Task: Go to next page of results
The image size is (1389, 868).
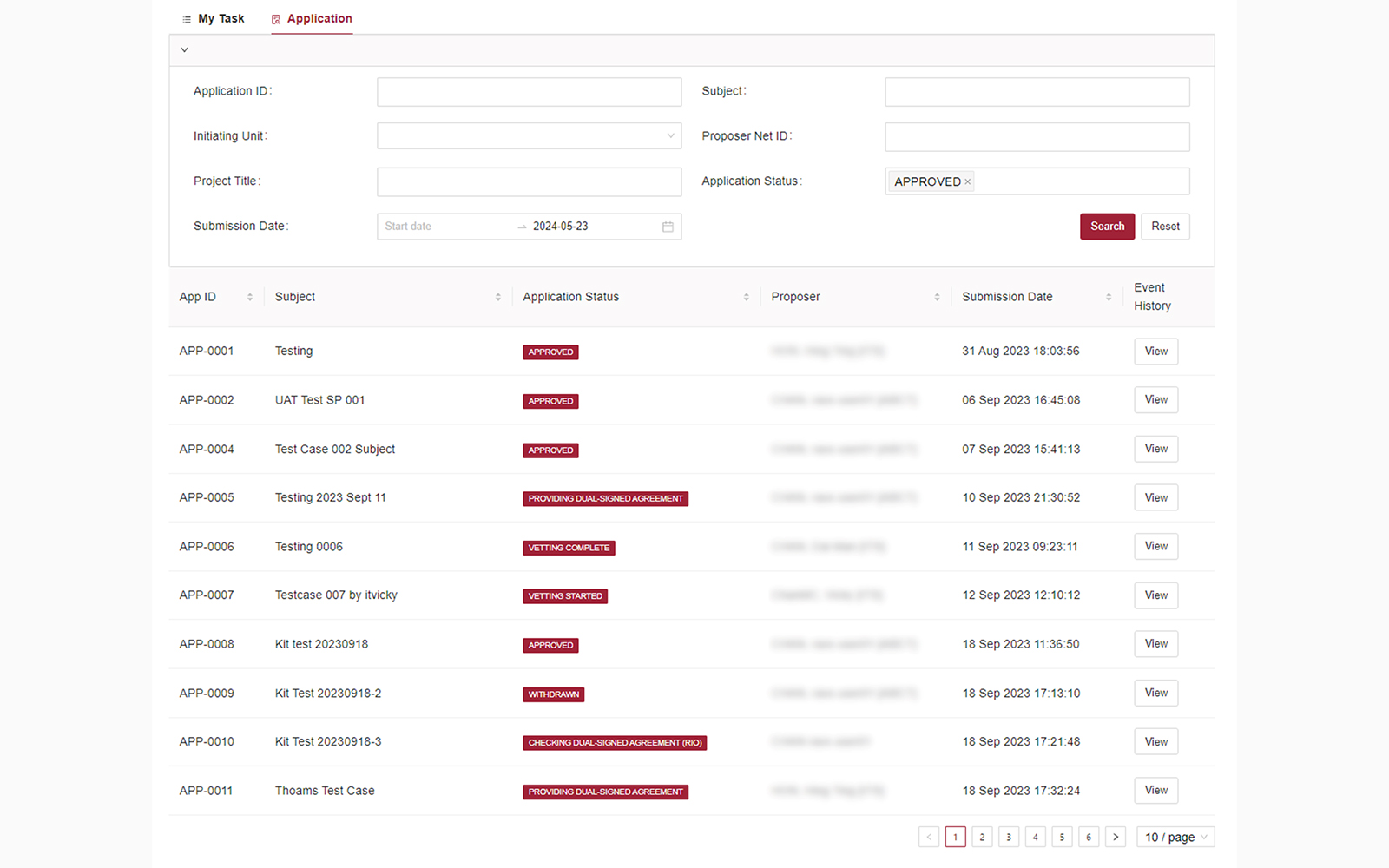Action: (x=1116, y=837)
